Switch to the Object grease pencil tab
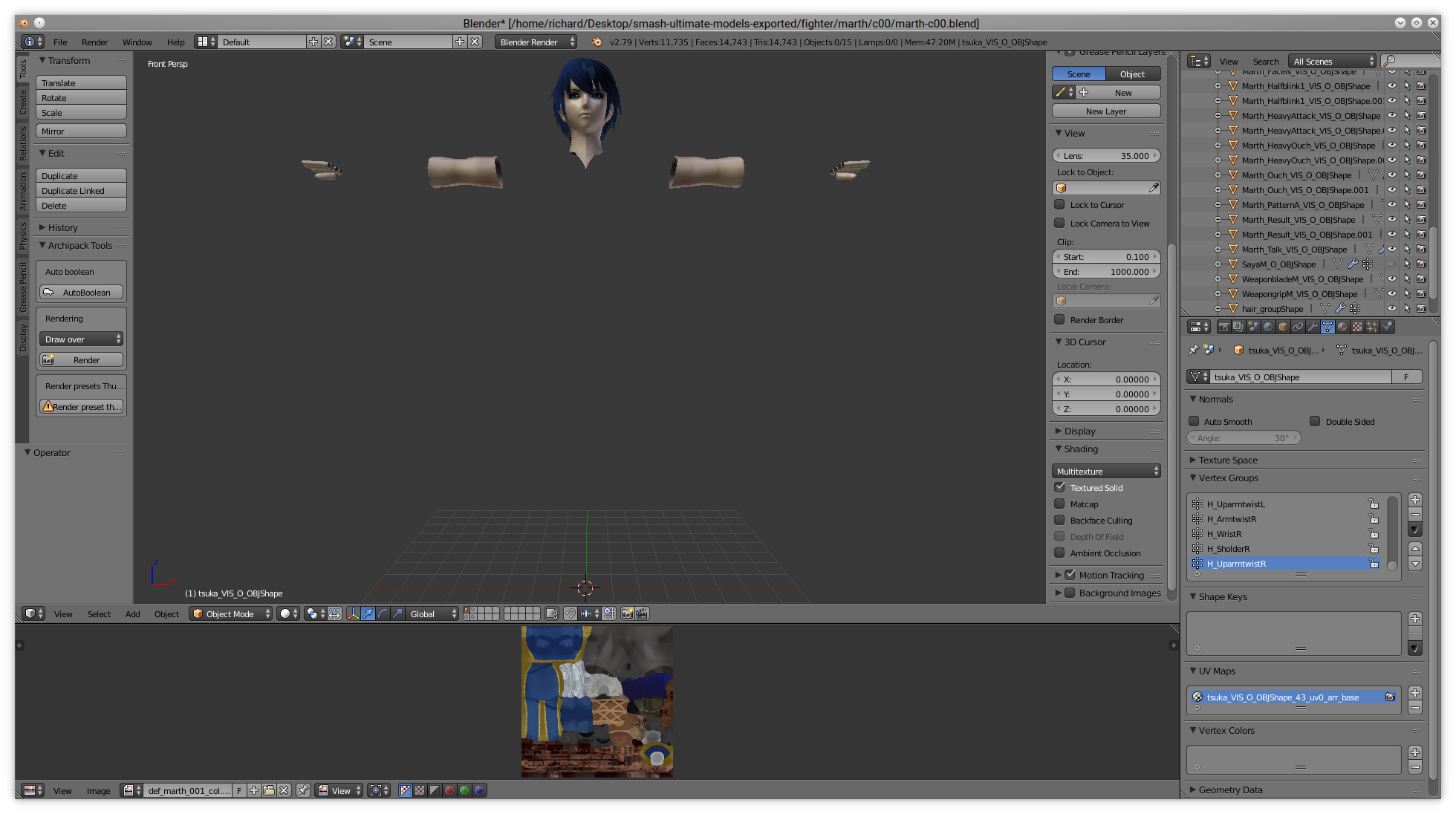This screenshot has height=814, width=1456. [x=1133, y=74]
